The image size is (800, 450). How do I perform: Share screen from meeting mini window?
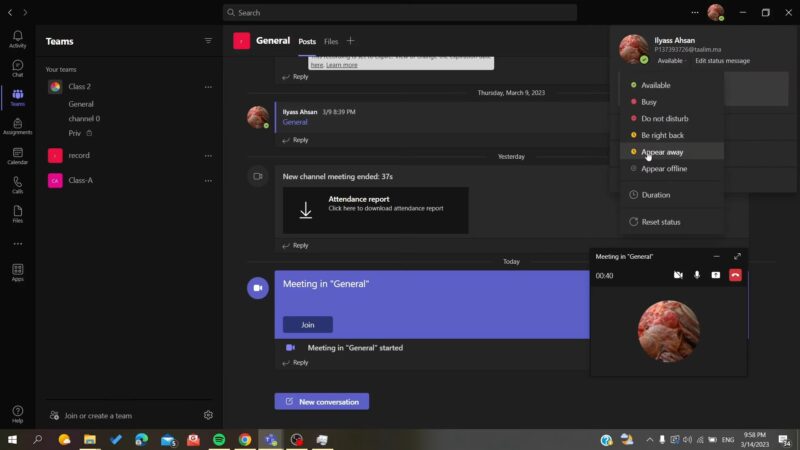point(716,275)
